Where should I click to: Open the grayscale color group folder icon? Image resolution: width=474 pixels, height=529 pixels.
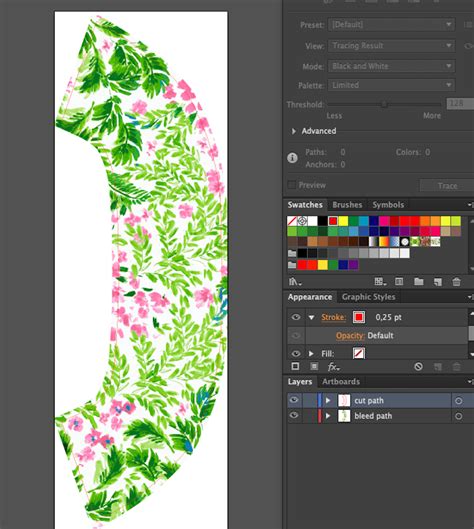[292, 253]
